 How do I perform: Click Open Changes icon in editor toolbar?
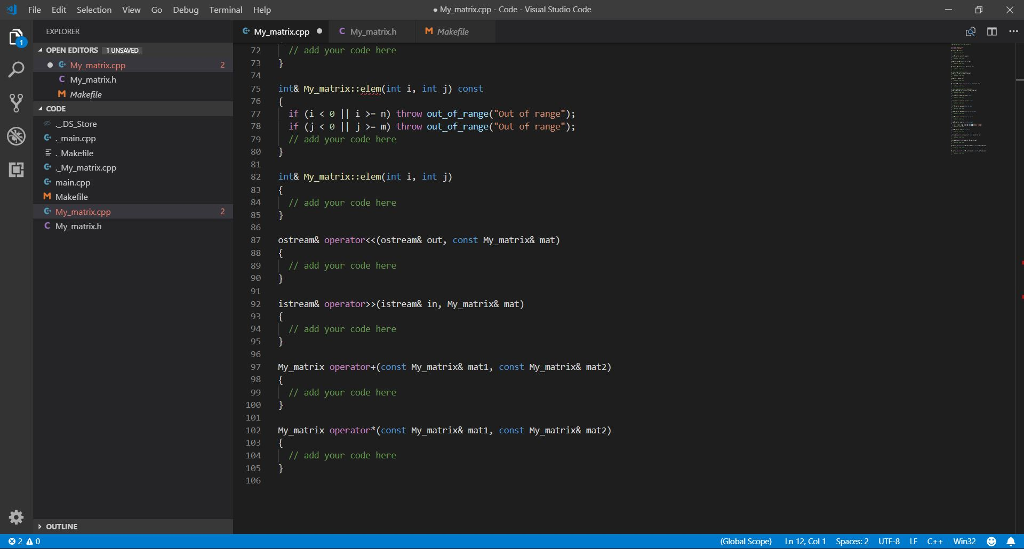point(970,31)
